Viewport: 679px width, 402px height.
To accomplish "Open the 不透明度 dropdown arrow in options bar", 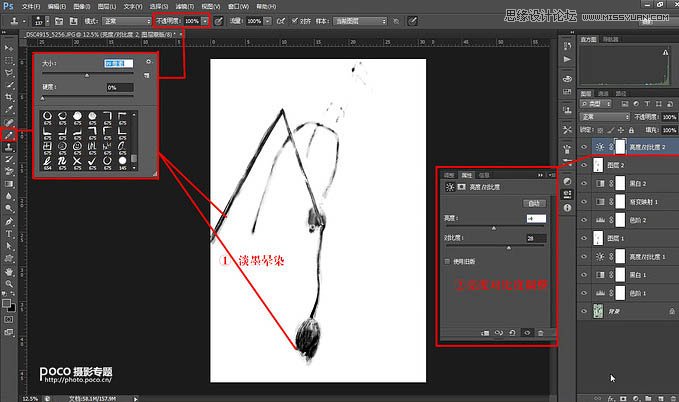I will coord(205,20).
